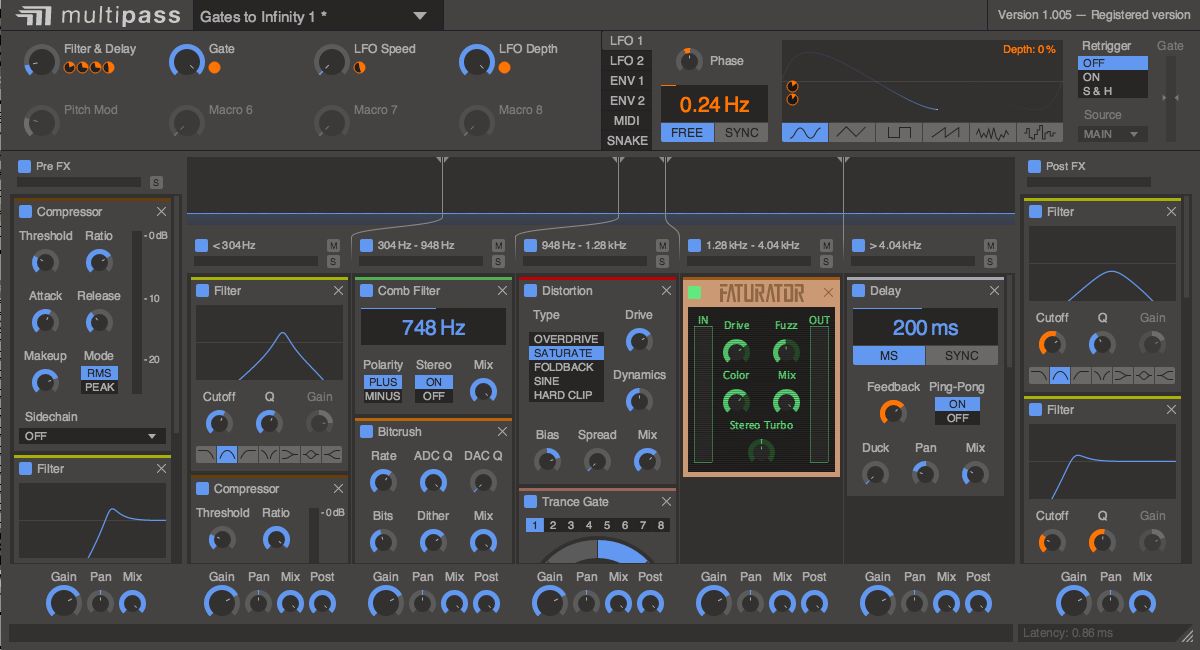The width and height of the screenshot is (1200, 650).
Task: Remove the Faturator module with its X
Action: [x=826, y=293]
